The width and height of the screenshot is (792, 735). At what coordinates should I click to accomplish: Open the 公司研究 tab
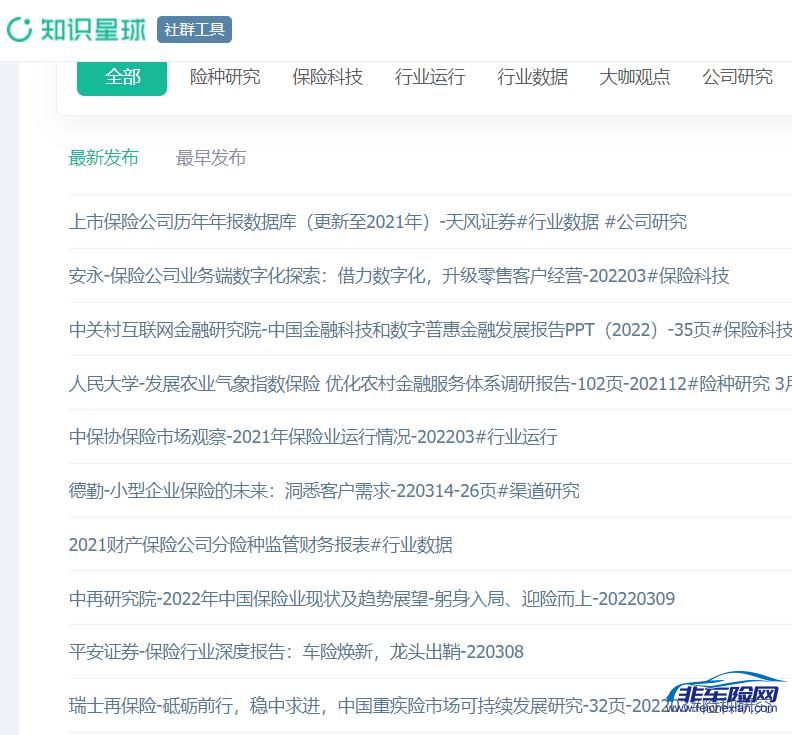click(x=737, y=77)
